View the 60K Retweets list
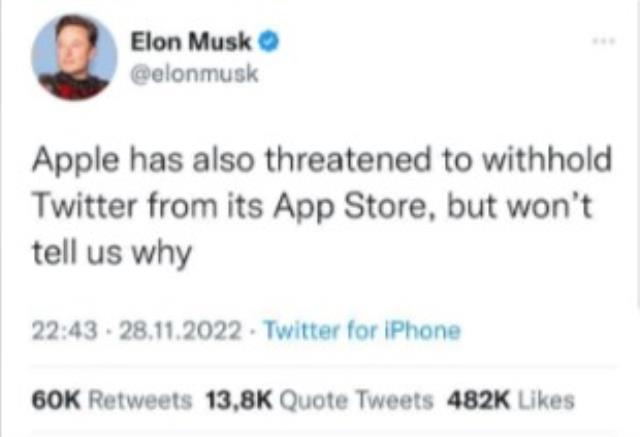640x437 pixels. (x=112, y=400)
